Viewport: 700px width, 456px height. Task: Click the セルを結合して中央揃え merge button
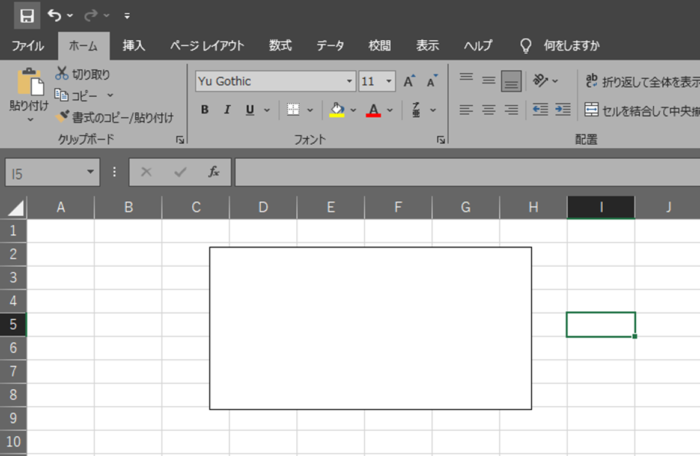coord(642,109)
